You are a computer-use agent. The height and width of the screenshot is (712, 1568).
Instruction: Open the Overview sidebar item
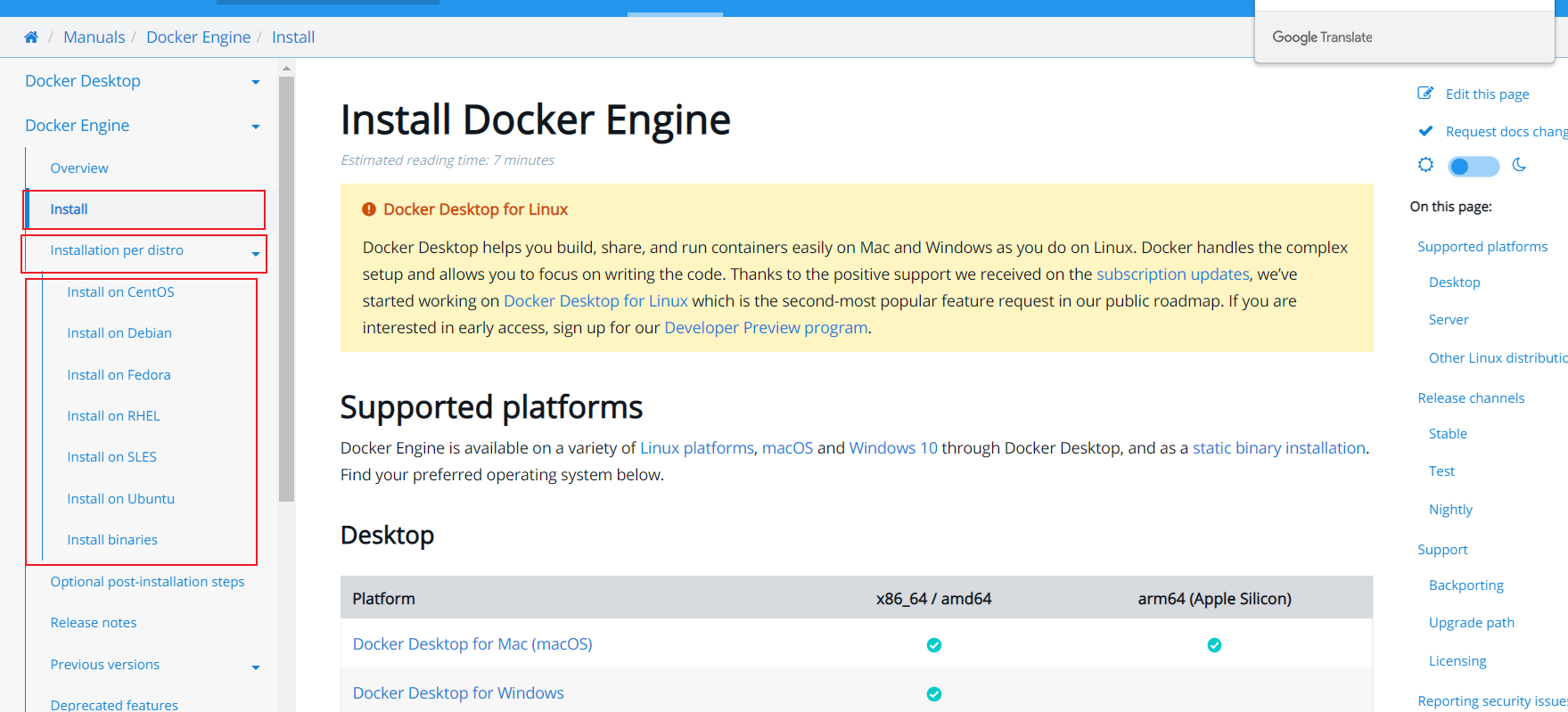[x=79, y=168]
